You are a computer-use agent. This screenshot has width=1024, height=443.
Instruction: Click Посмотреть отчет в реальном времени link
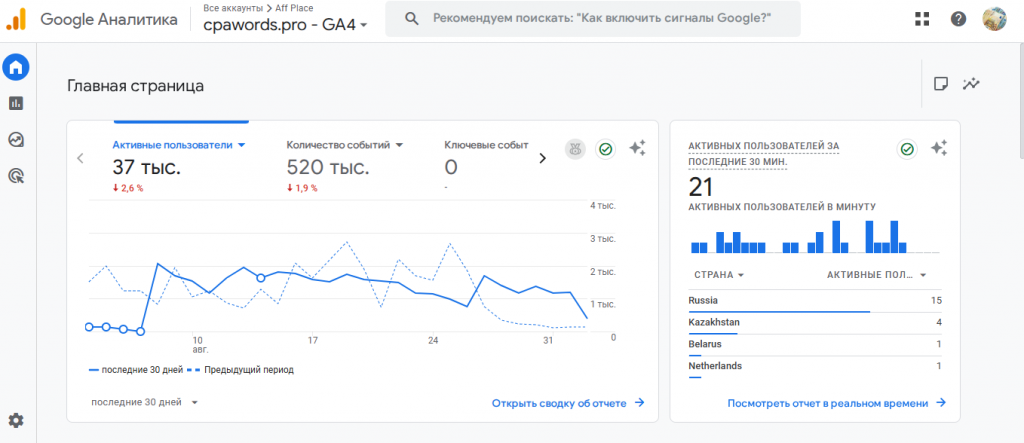[x=837, y=403]
